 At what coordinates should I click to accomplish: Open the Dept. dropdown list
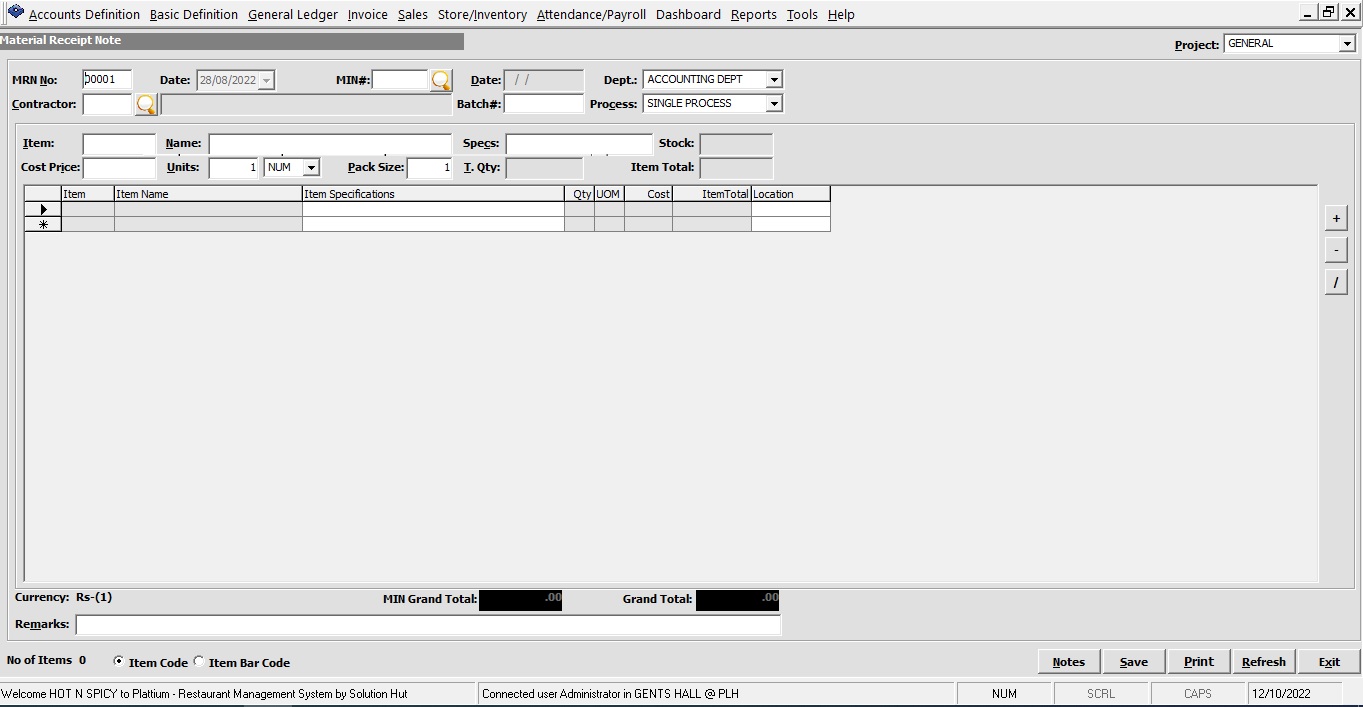[x=774, y=80]
